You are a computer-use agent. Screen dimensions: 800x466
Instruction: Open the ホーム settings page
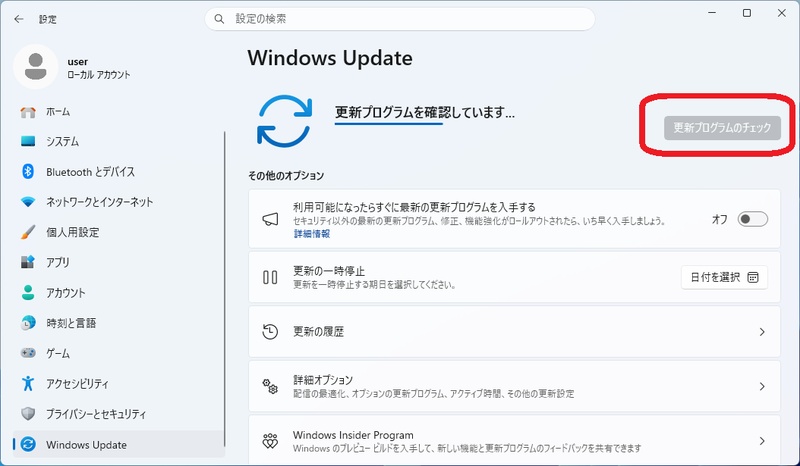pyautogui.click(x=118, y=112)
